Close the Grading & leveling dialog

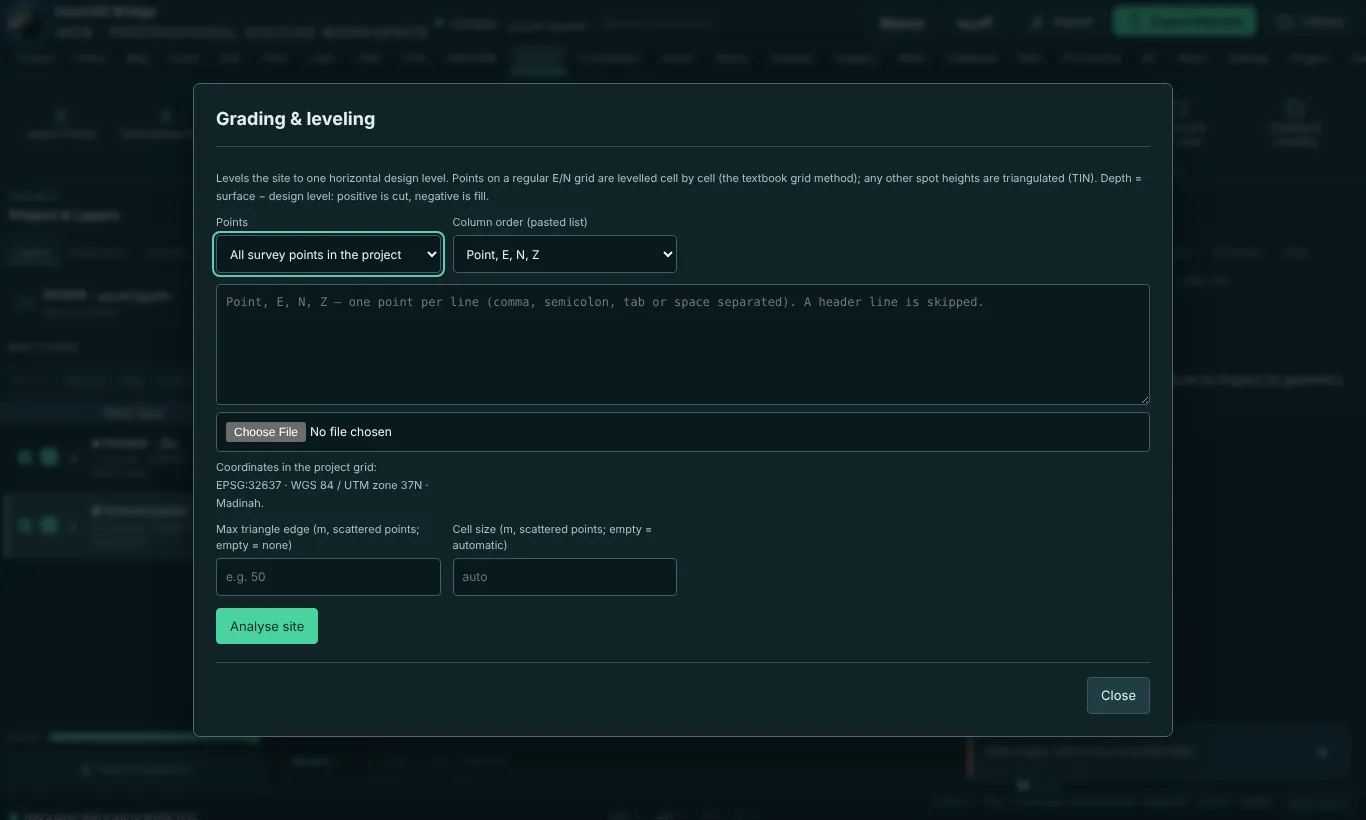(1118, 695)
